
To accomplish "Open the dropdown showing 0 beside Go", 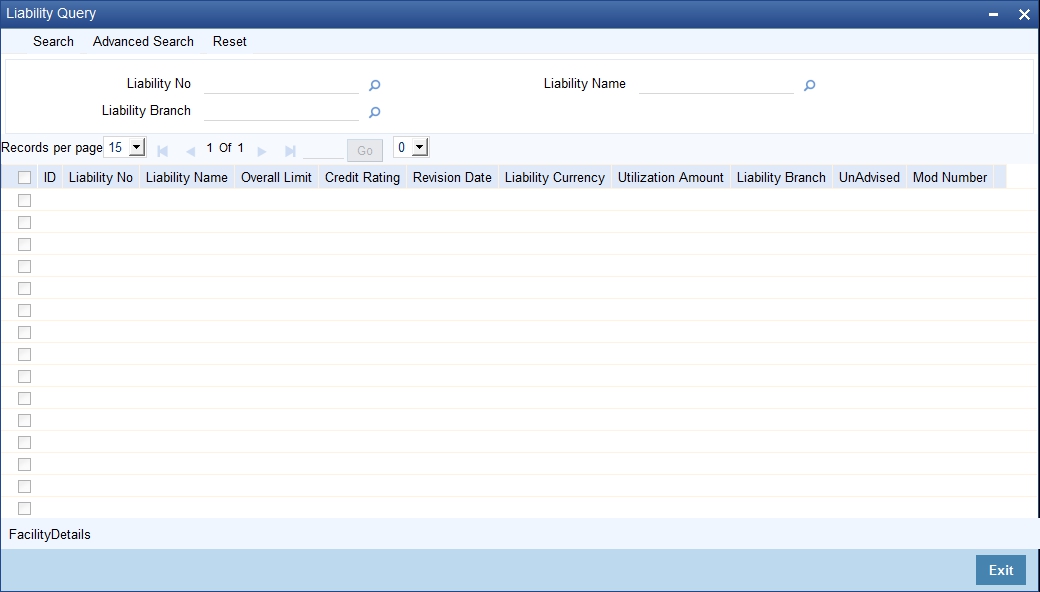I will click(411, 147).
